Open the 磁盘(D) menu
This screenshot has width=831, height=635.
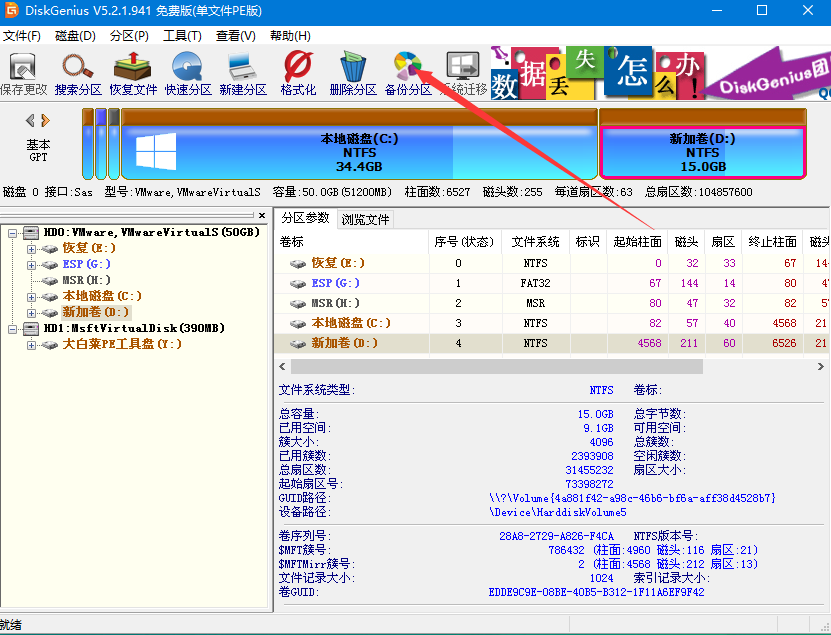pos(75,36)
